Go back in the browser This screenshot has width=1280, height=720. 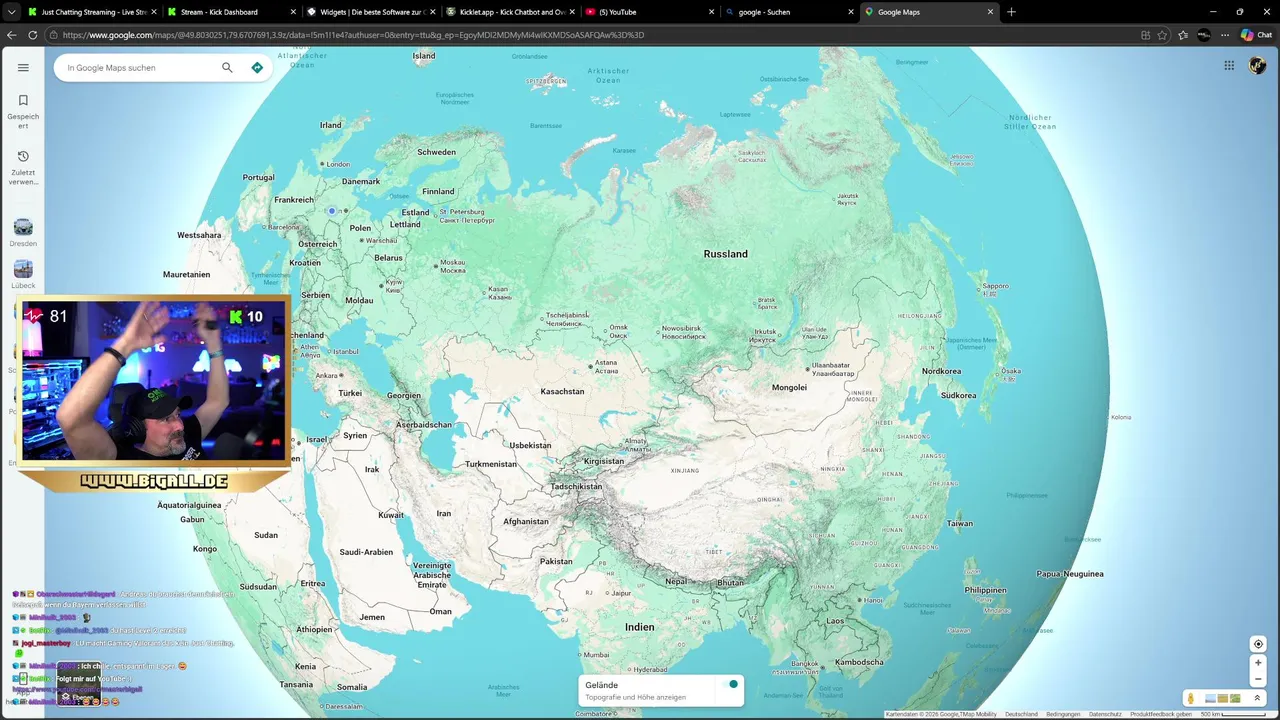(x=12, y=35)
